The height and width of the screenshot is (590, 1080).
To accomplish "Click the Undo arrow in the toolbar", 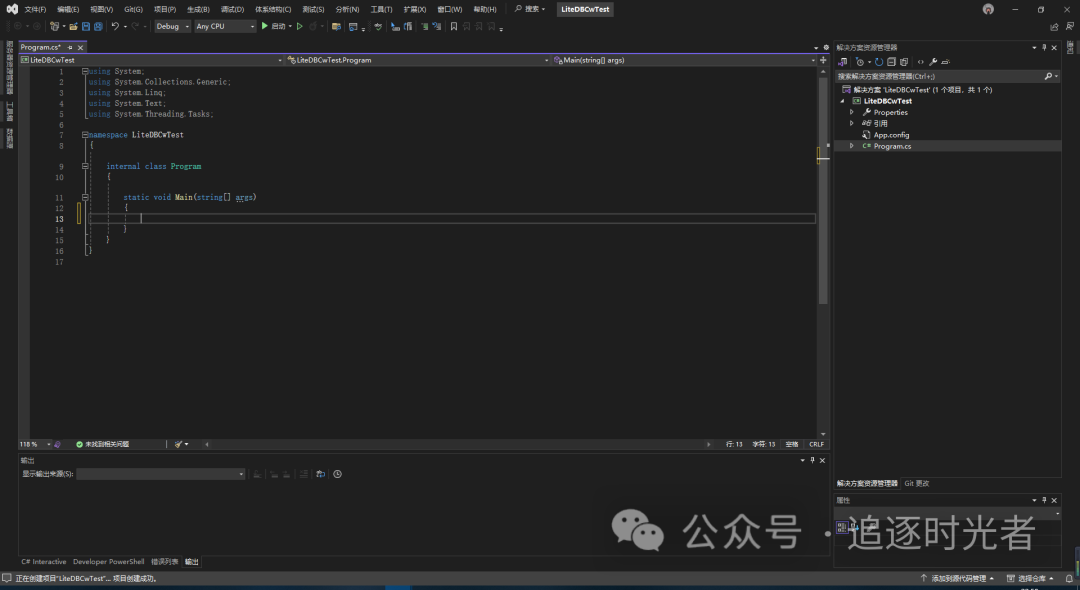I will pyautogui.click(x=116, y=26).
